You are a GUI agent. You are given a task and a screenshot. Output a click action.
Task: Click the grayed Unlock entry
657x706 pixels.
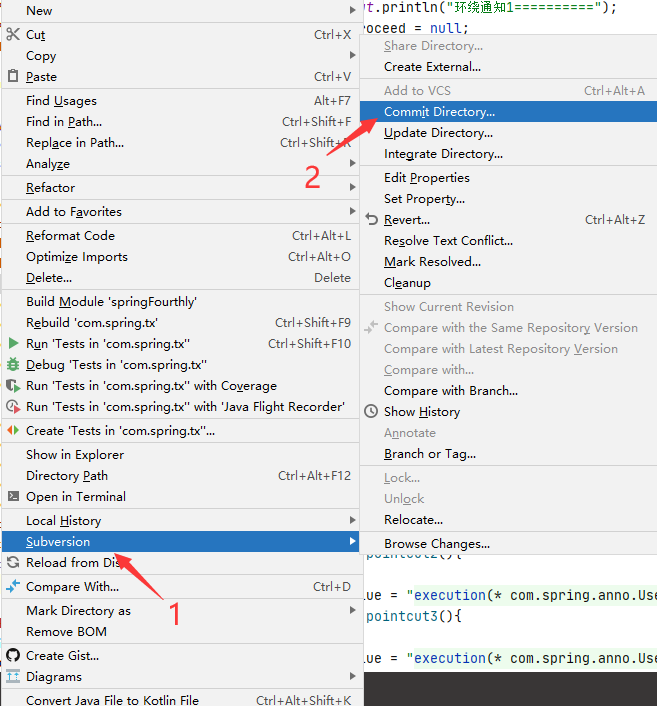click(508, 498)
